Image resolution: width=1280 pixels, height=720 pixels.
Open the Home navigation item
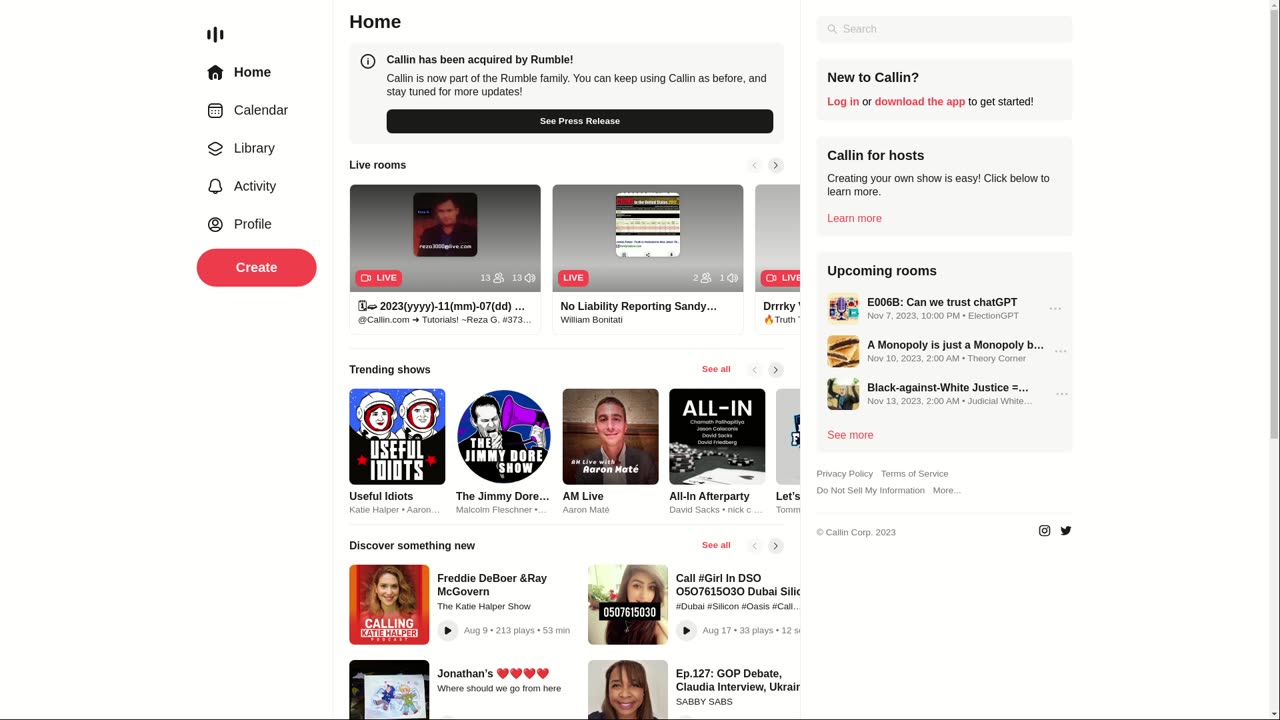click(x=240, y=72)
